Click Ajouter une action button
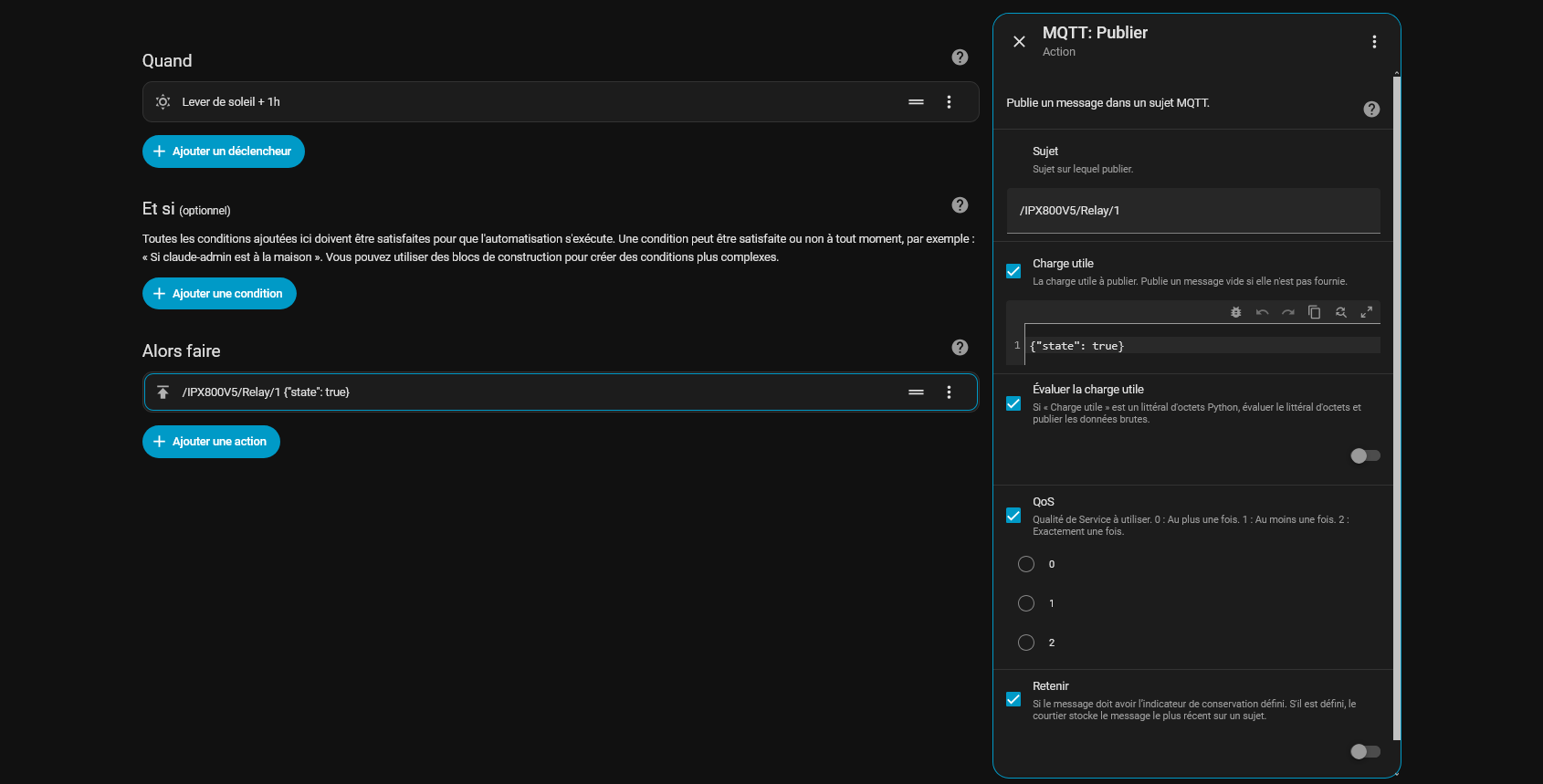 (x=211, y=442)
